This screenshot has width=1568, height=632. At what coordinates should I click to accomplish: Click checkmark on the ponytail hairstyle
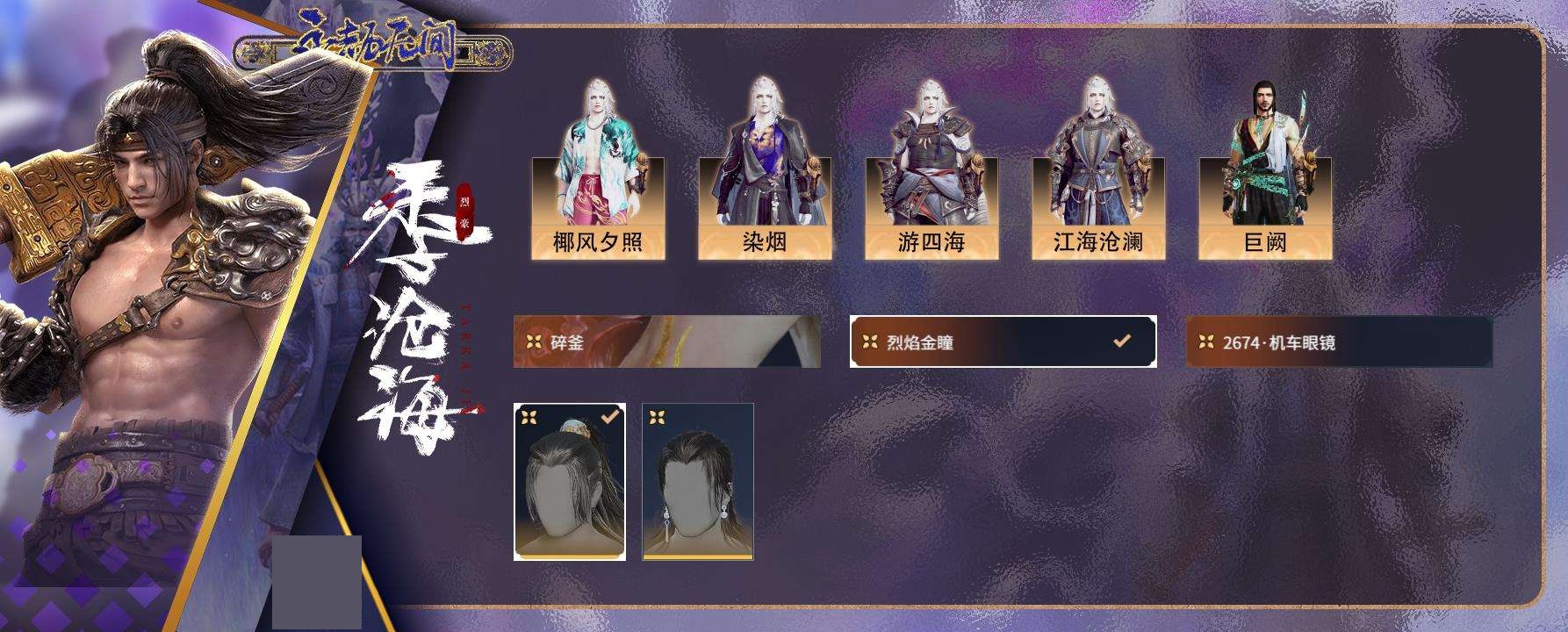[608, 417]
